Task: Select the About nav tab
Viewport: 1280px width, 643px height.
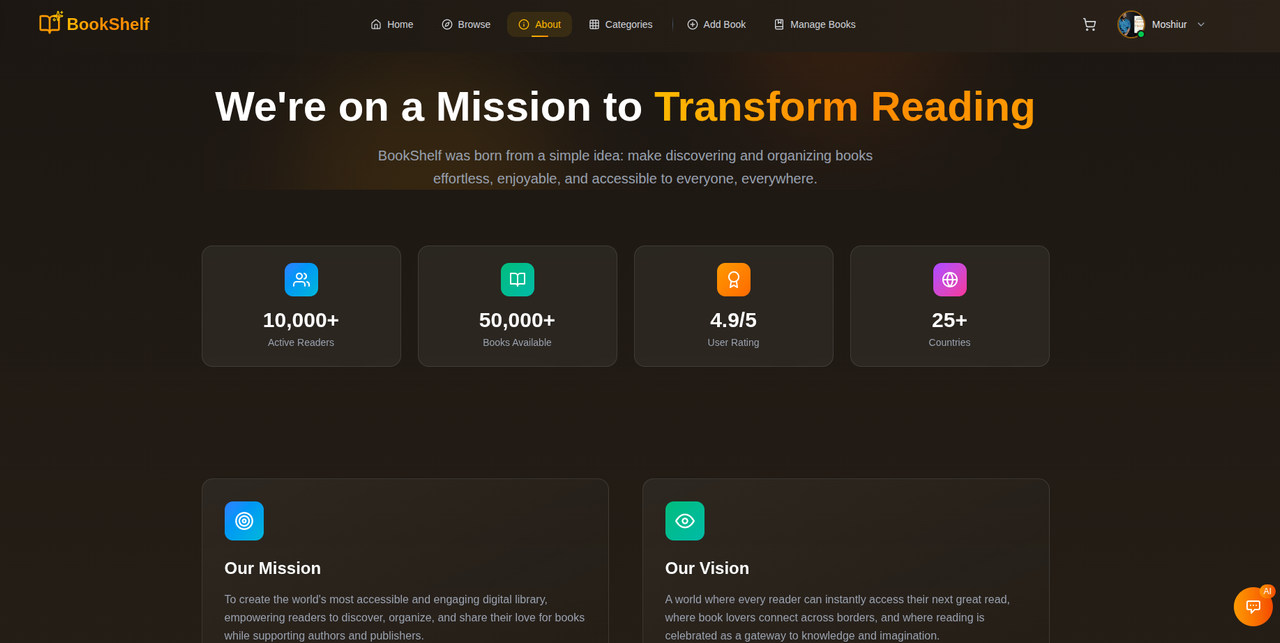Action: tap(539, 24)
